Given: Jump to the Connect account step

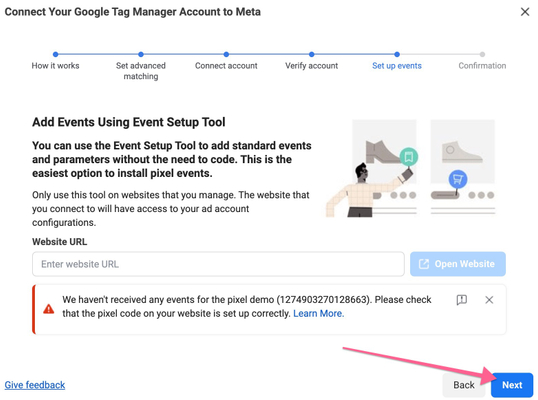Looking at the screenshot, I should (226, 66).
